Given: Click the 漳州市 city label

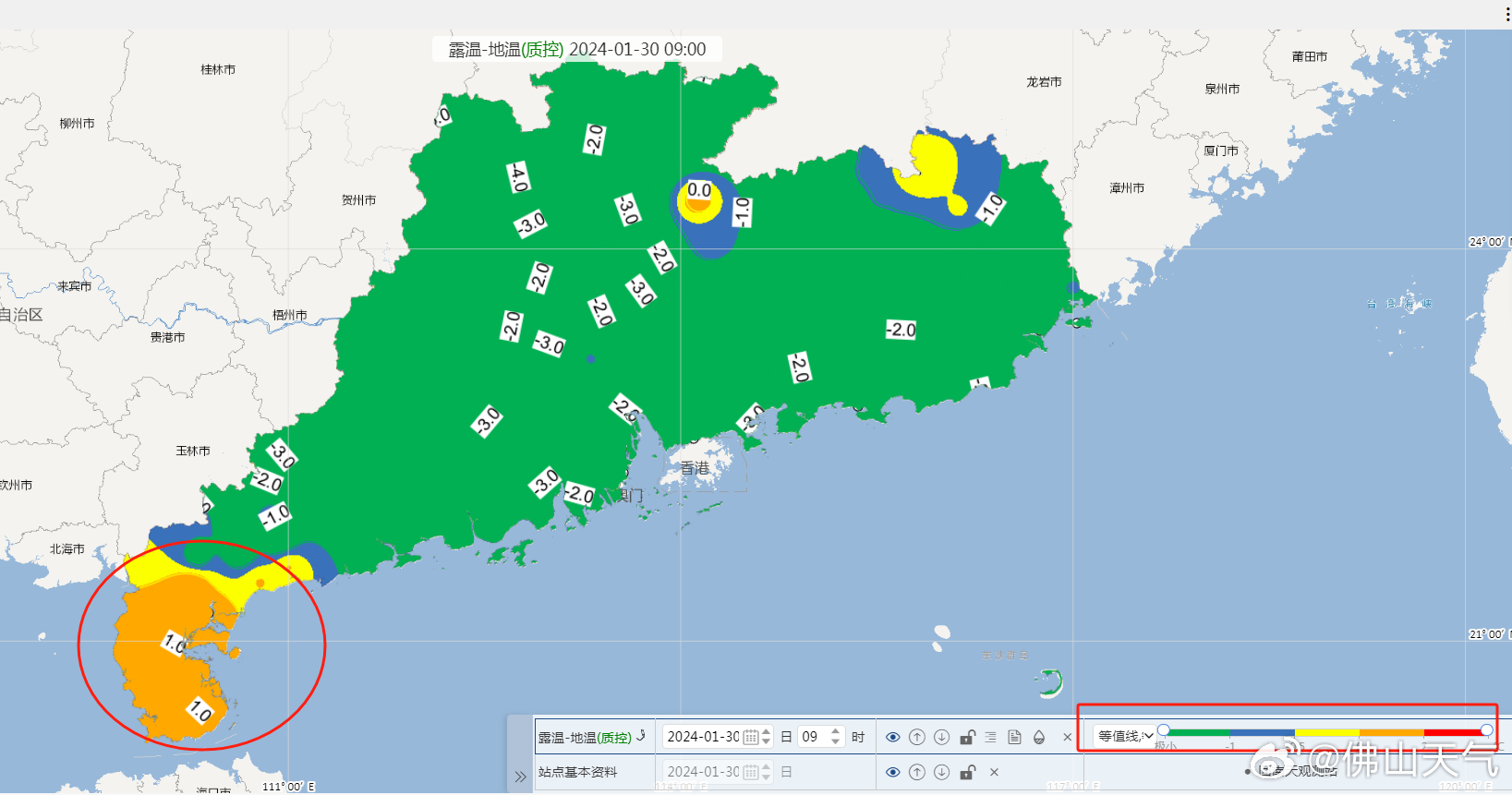Looking at the screenshot, I should coord(1127,187).
